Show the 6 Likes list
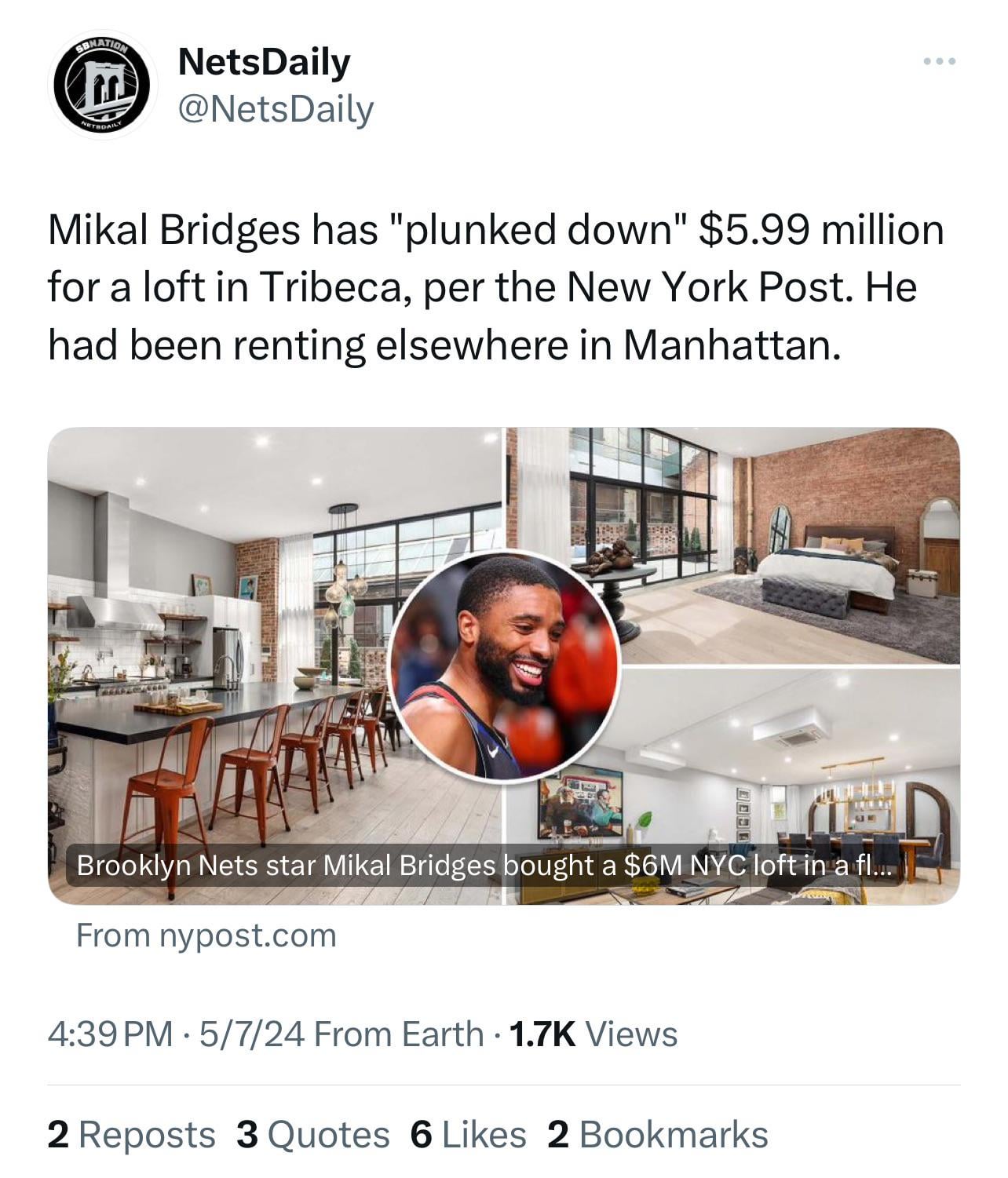This screenshot has height=1178, width=1008. tap(468, 1135)
